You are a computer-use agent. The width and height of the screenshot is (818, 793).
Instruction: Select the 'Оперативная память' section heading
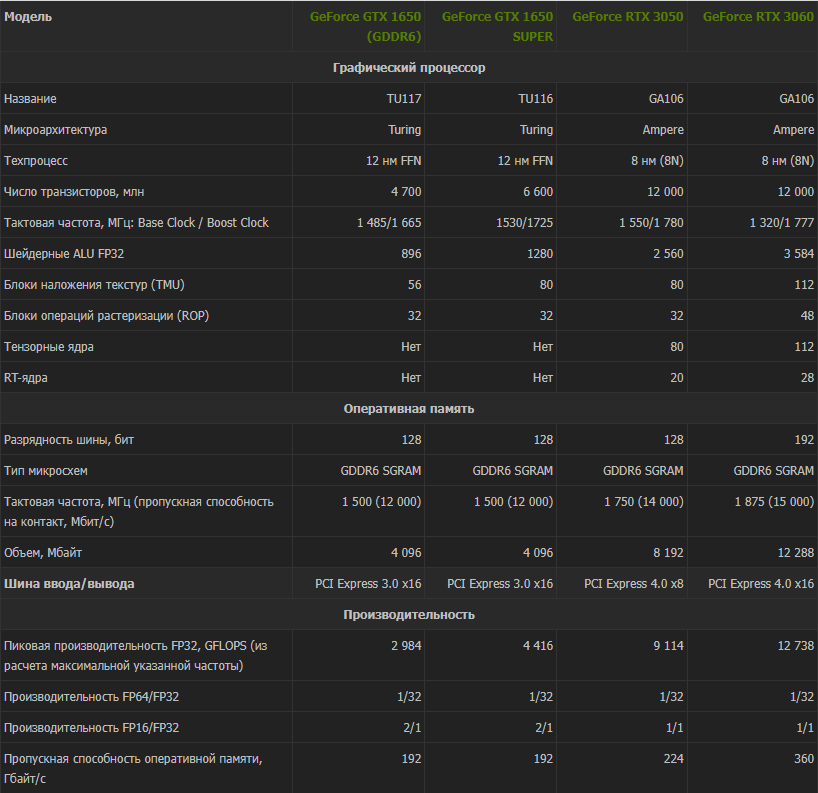pos(409,409)
